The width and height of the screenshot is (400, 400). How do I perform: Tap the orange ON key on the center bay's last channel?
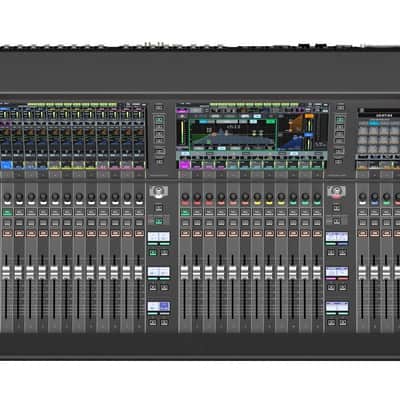click(x=317, y=234)
